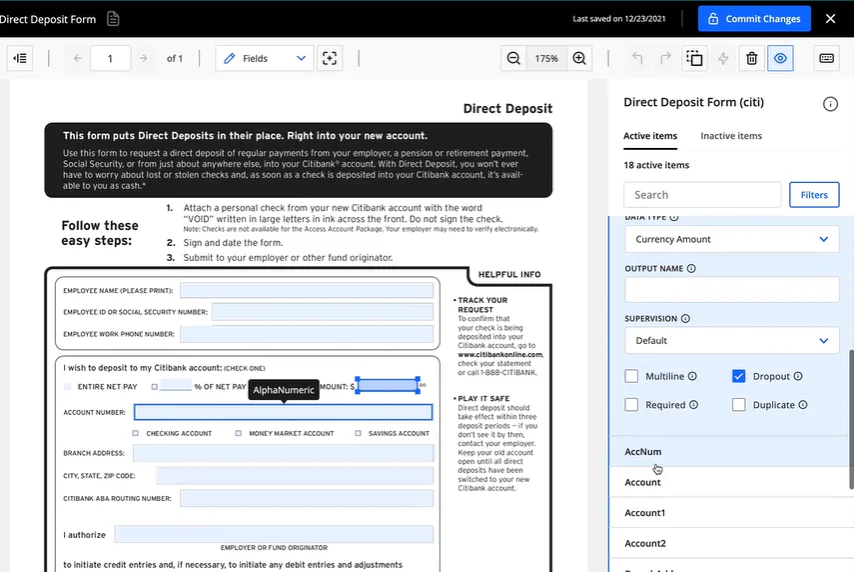Close the editor with the X

click(831, 19)
